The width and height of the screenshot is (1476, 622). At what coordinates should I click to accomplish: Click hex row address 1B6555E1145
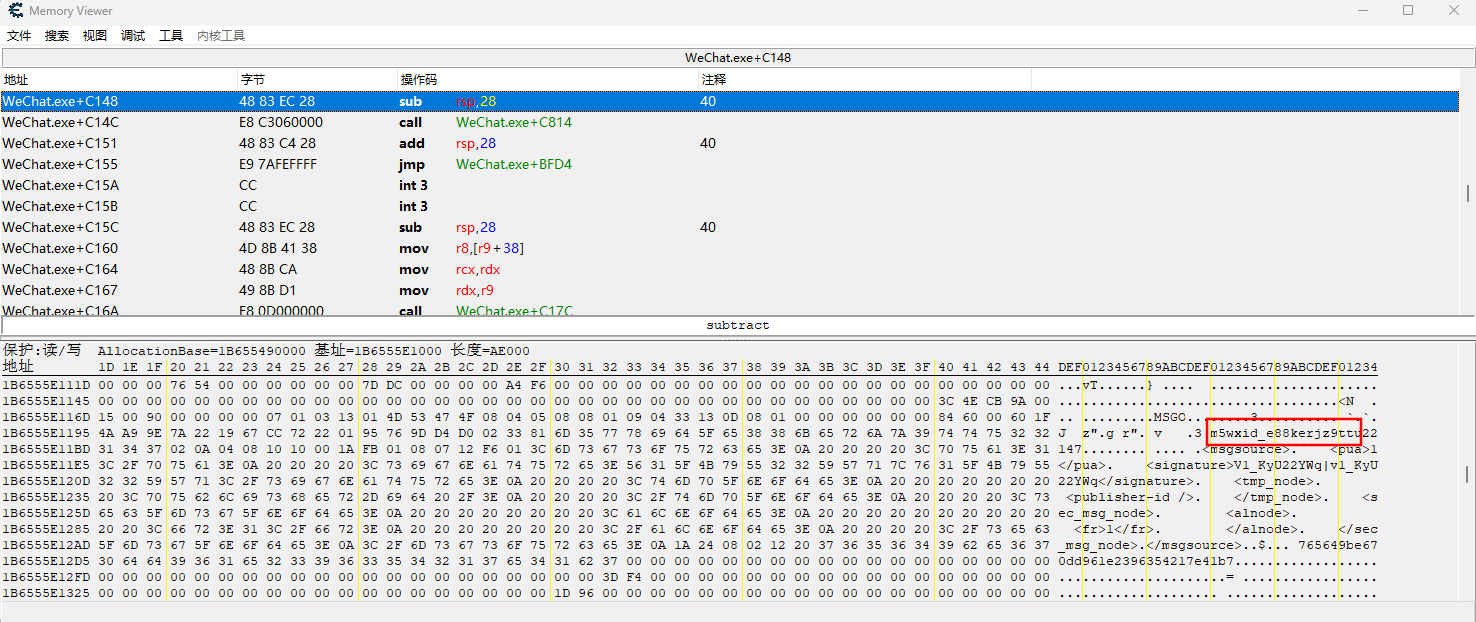46,401
